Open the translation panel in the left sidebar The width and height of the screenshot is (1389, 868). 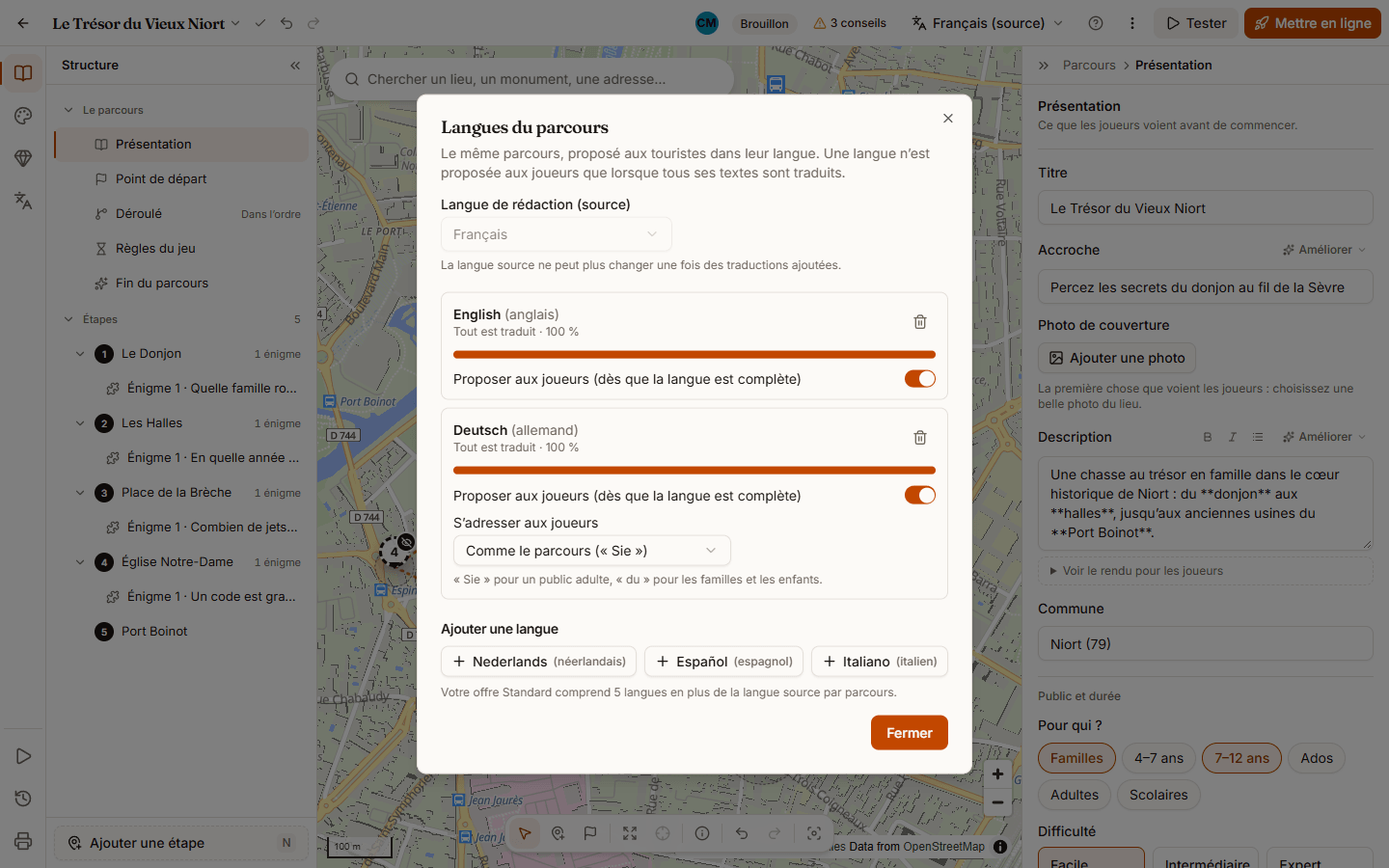point(23,201)
